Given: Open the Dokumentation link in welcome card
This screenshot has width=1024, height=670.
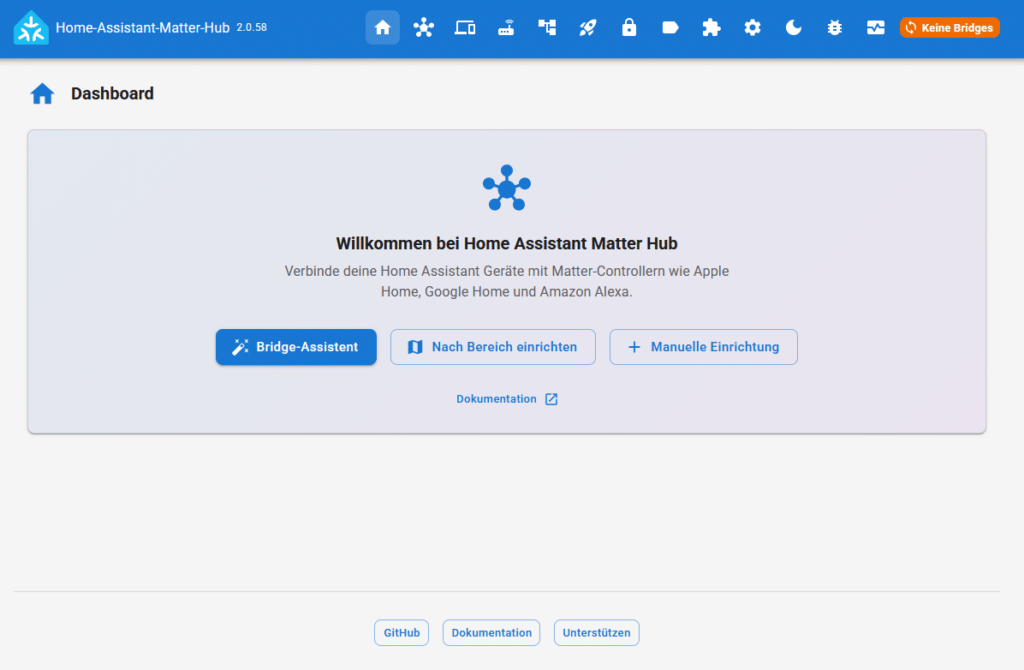Looking at the screenshot, I should click(507, 399).
